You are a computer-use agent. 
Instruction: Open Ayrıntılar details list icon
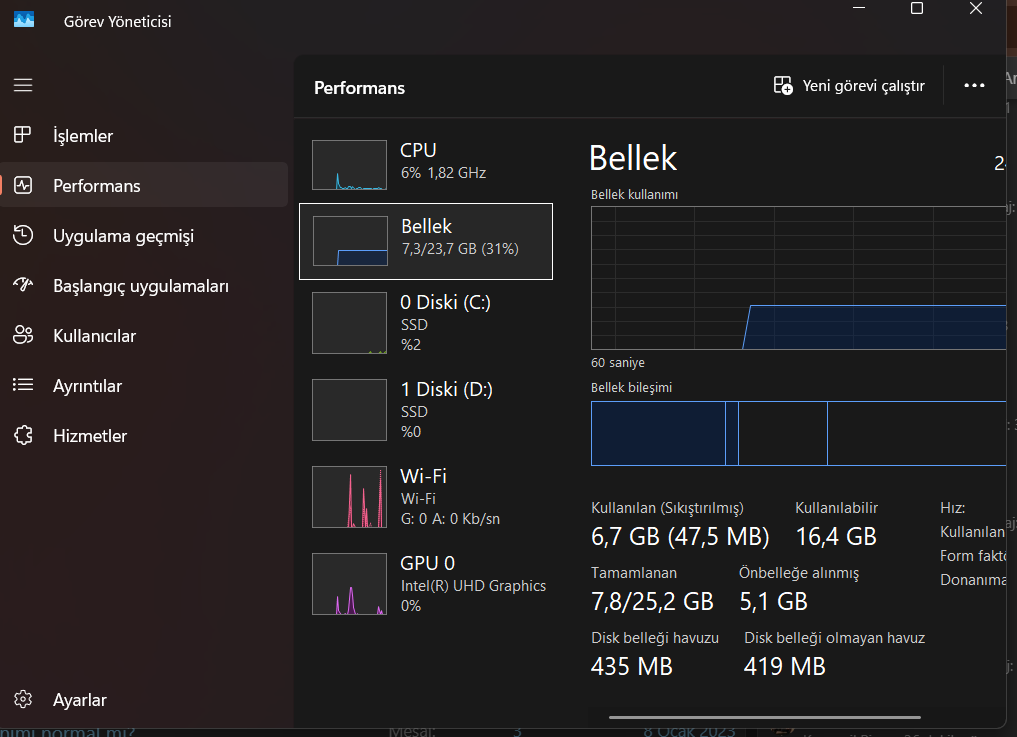[23, 386]
